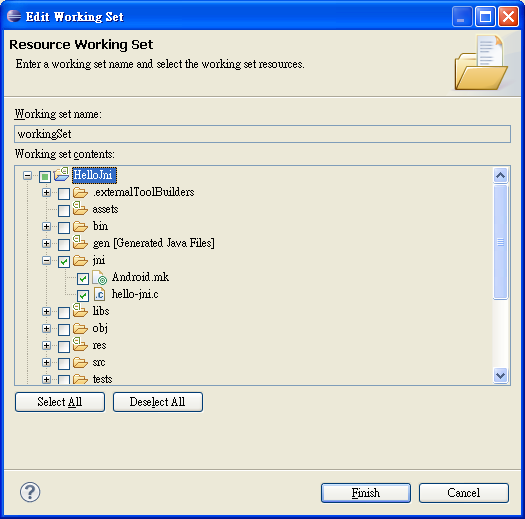Cancel the Edit Working Set dialog

[464, 493]
